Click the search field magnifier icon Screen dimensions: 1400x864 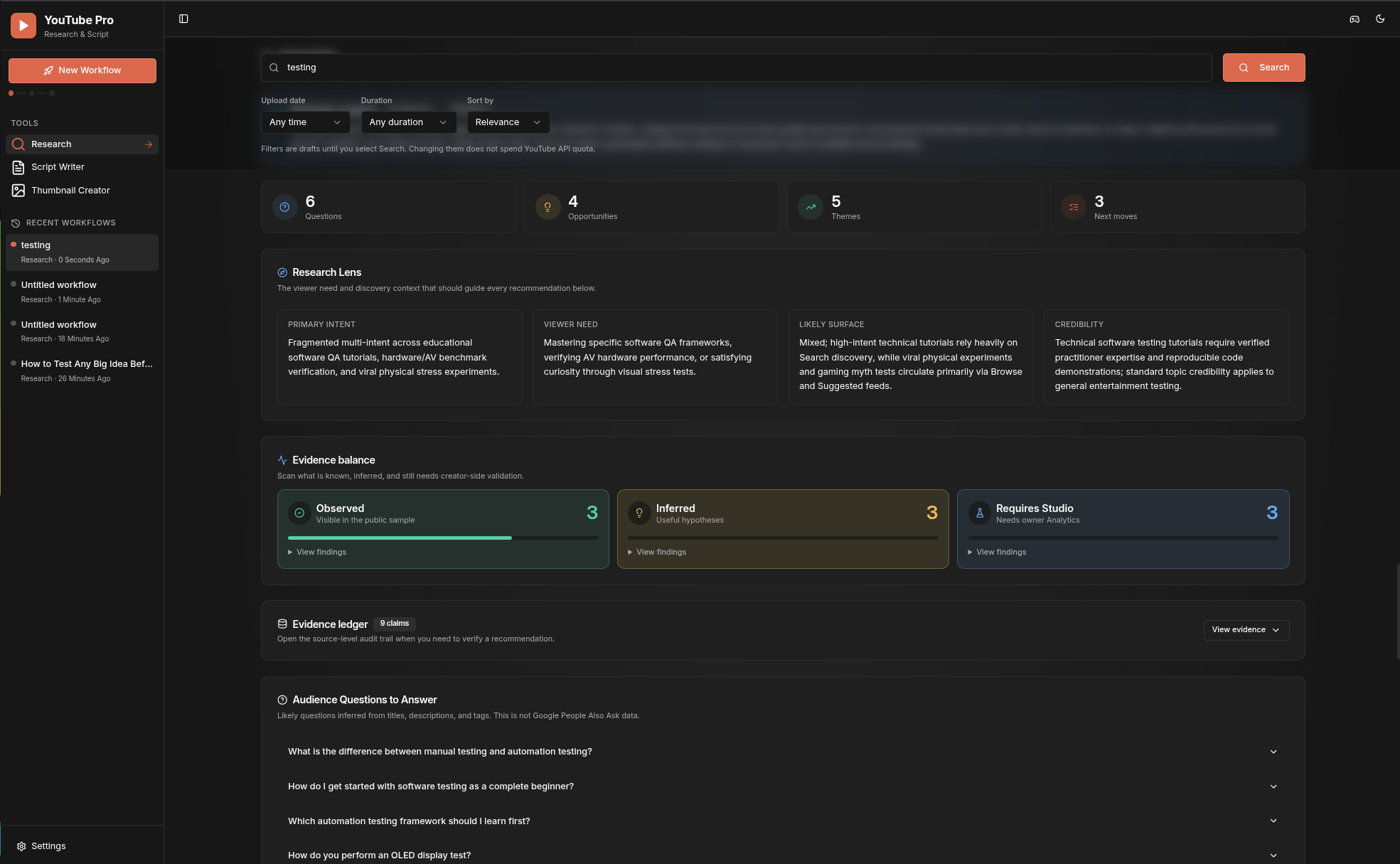(274, 68)
